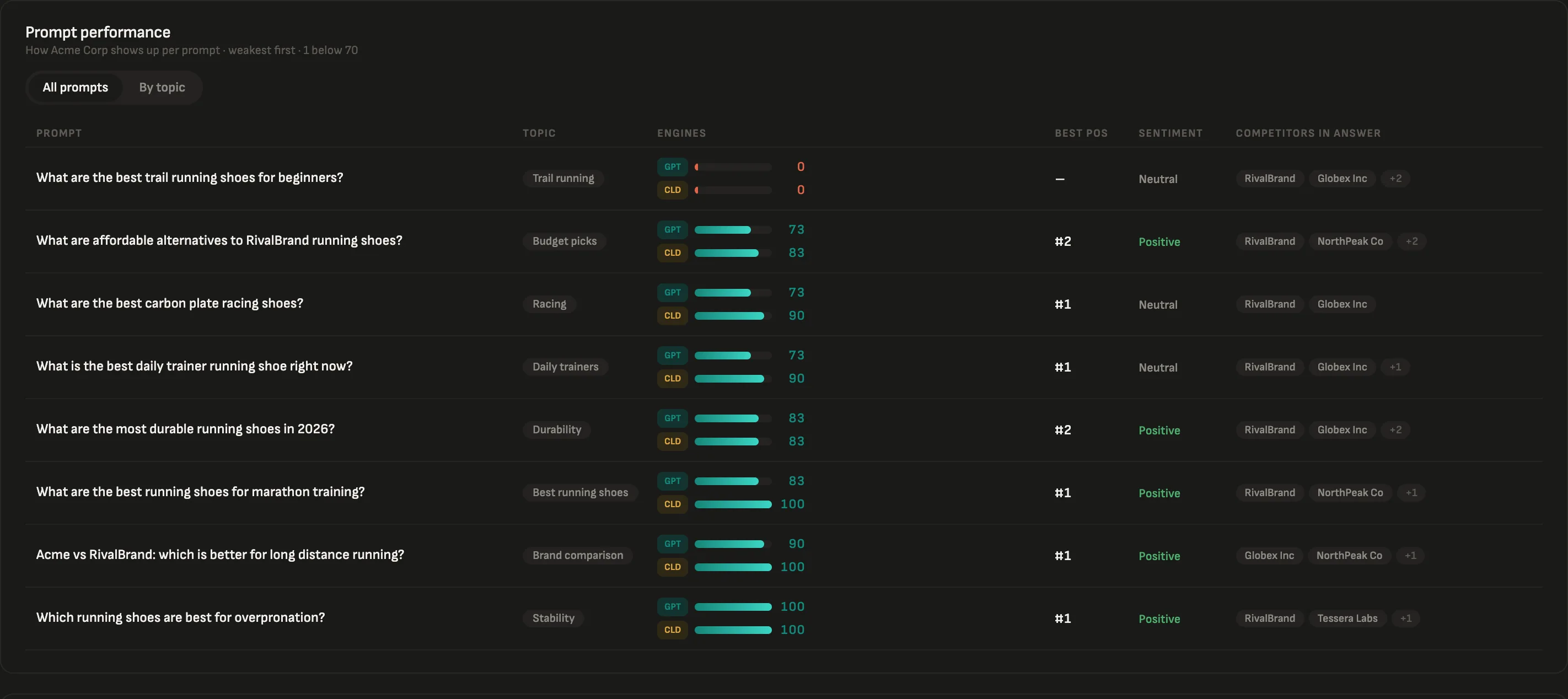Viewport: 1568px width, 699px height.
Task: Click the GPT badge in the Stability row
Action: coord(673,606)
